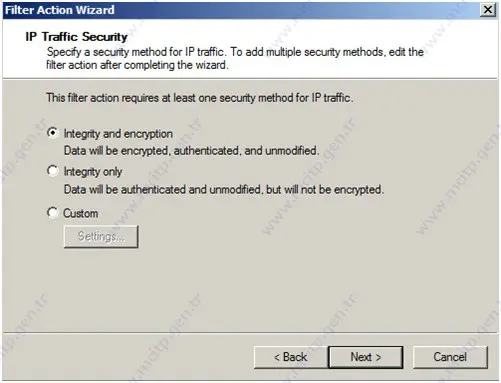This screenshot has height=383, width=501.
Task: Click the Integrity only label text
Action: 93,172
